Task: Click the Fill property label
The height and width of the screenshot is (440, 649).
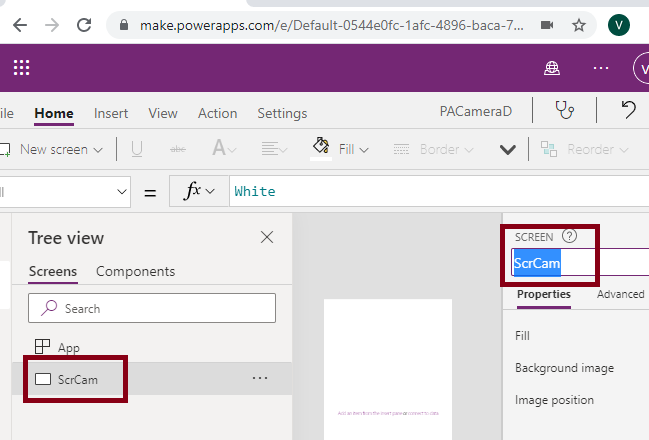Action: (x=522, y=336)
